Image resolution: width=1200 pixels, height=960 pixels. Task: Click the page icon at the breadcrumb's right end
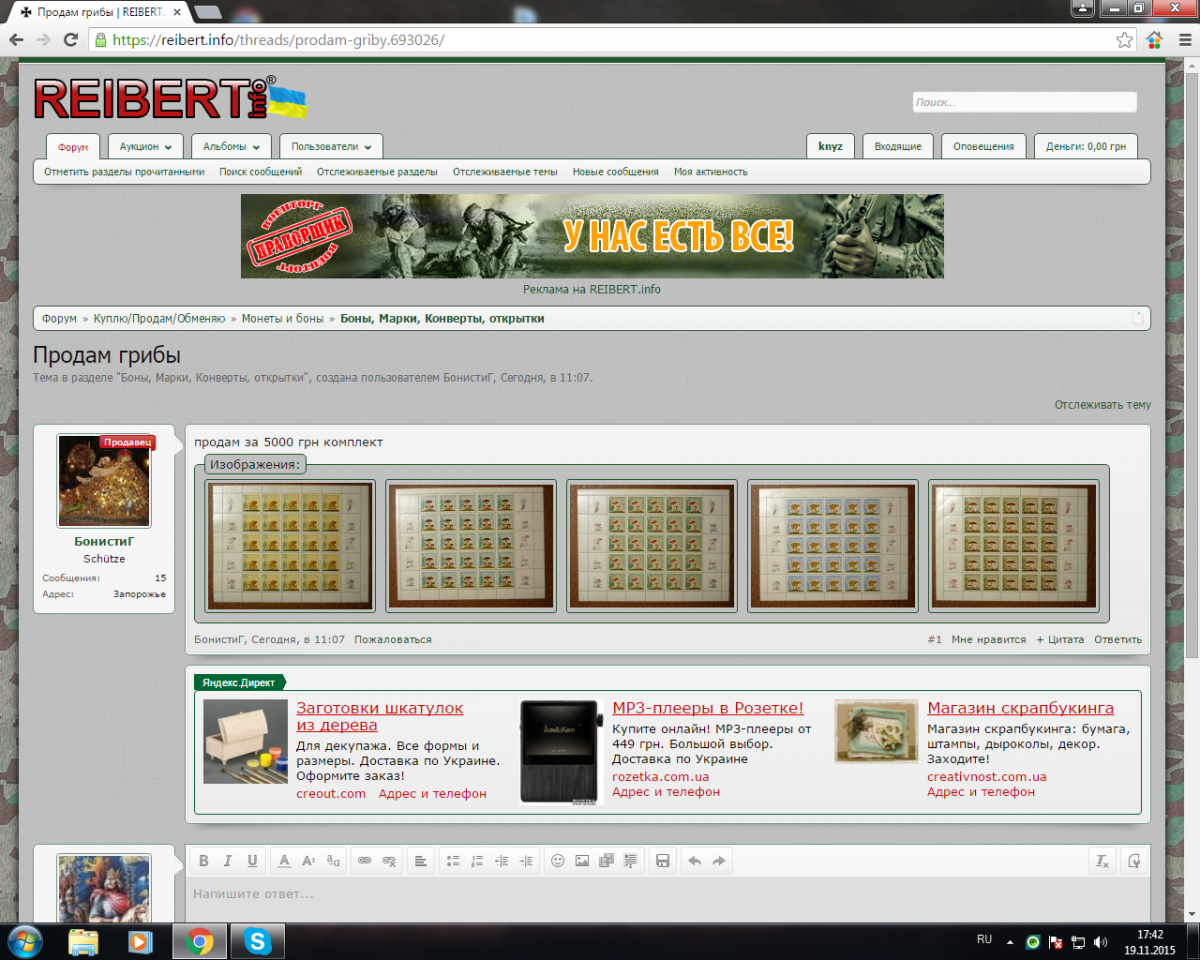point(1138,318)
